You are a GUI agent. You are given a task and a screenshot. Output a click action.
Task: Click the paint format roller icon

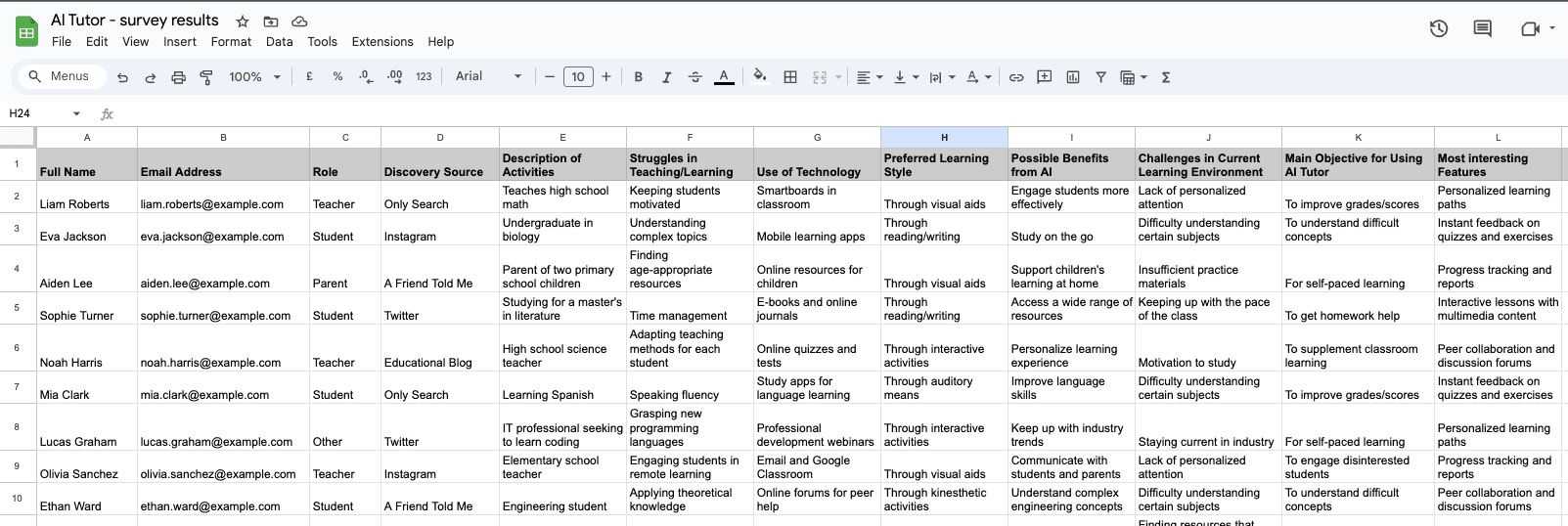pos(206,77)
